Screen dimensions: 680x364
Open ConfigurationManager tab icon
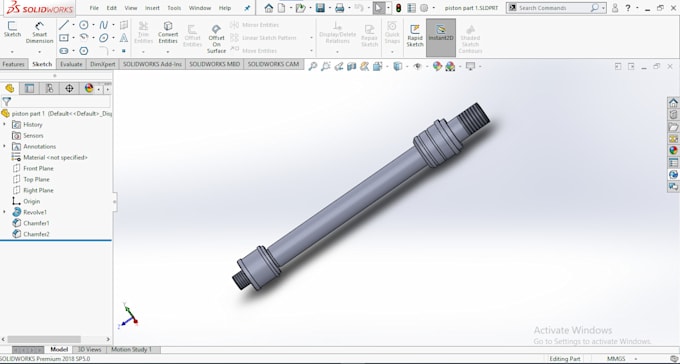(x=49, y=89)
